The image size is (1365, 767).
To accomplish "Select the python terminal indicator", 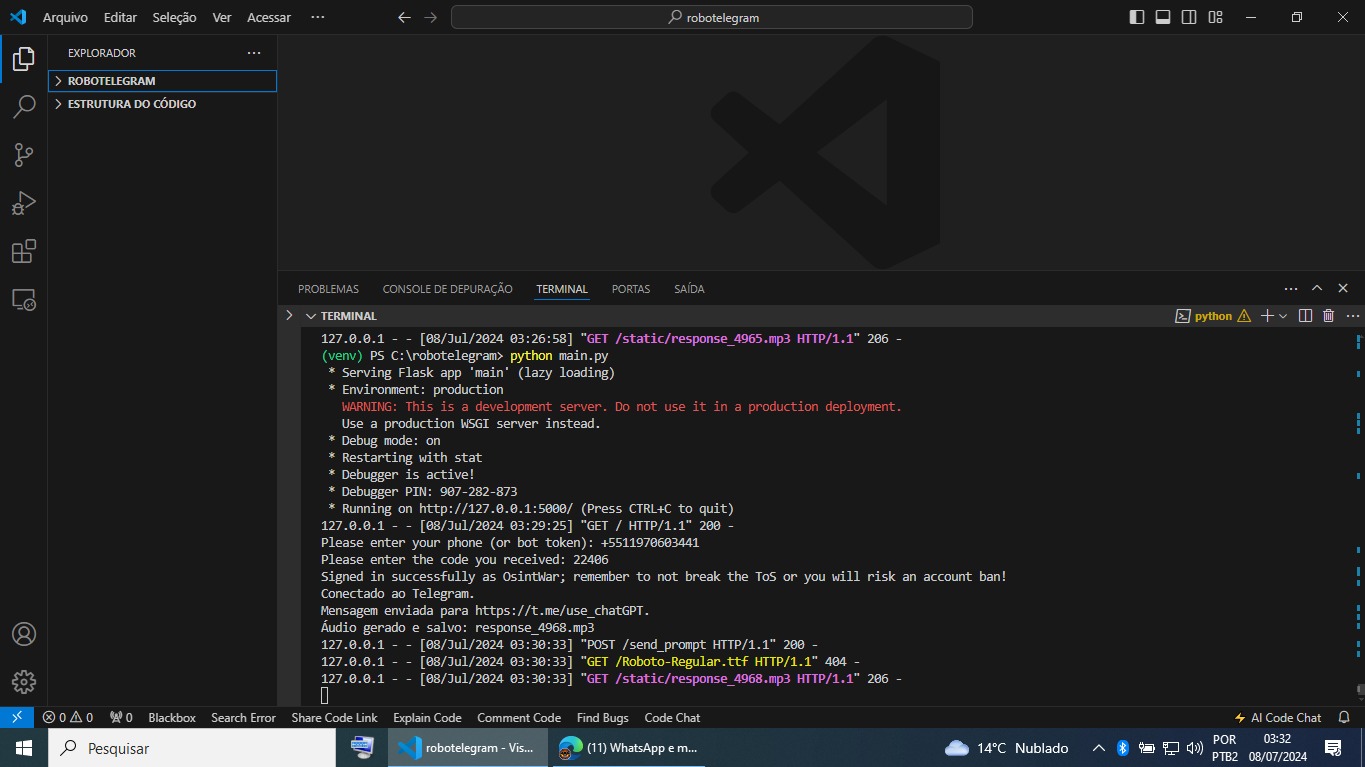I will (1212, 316).
